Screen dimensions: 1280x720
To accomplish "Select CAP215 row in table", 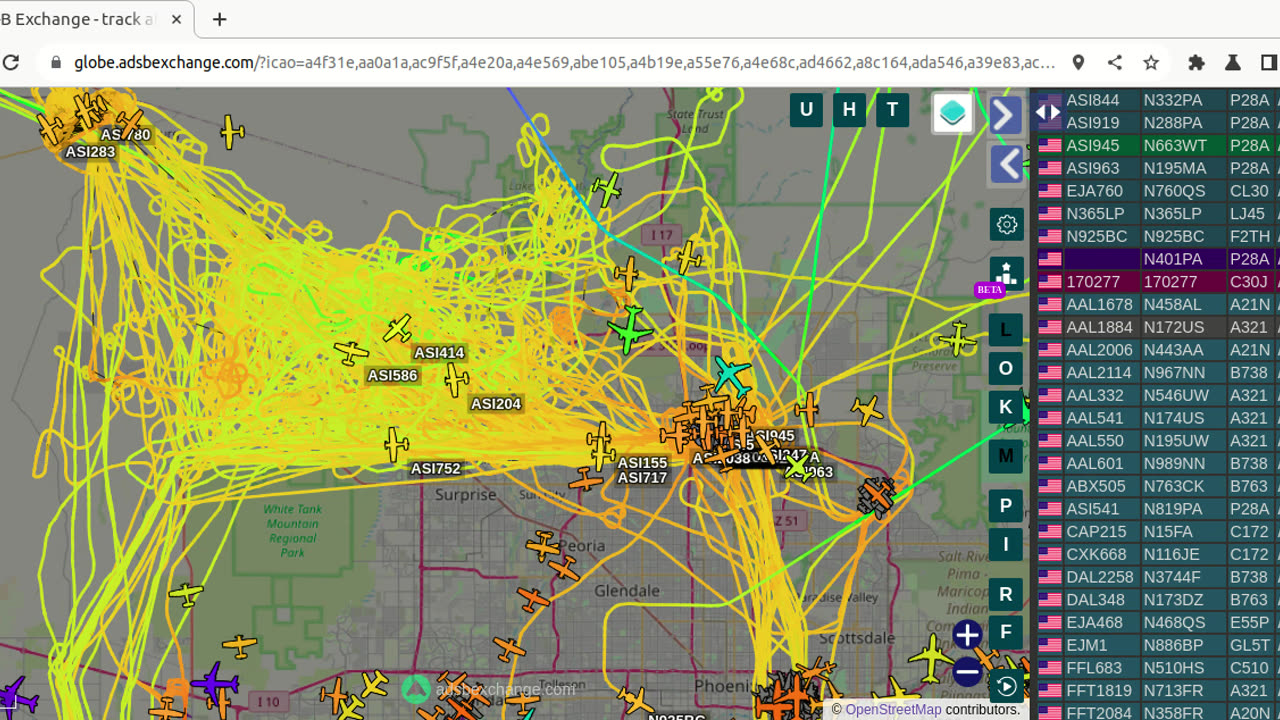I will [x=1156, y=532].
